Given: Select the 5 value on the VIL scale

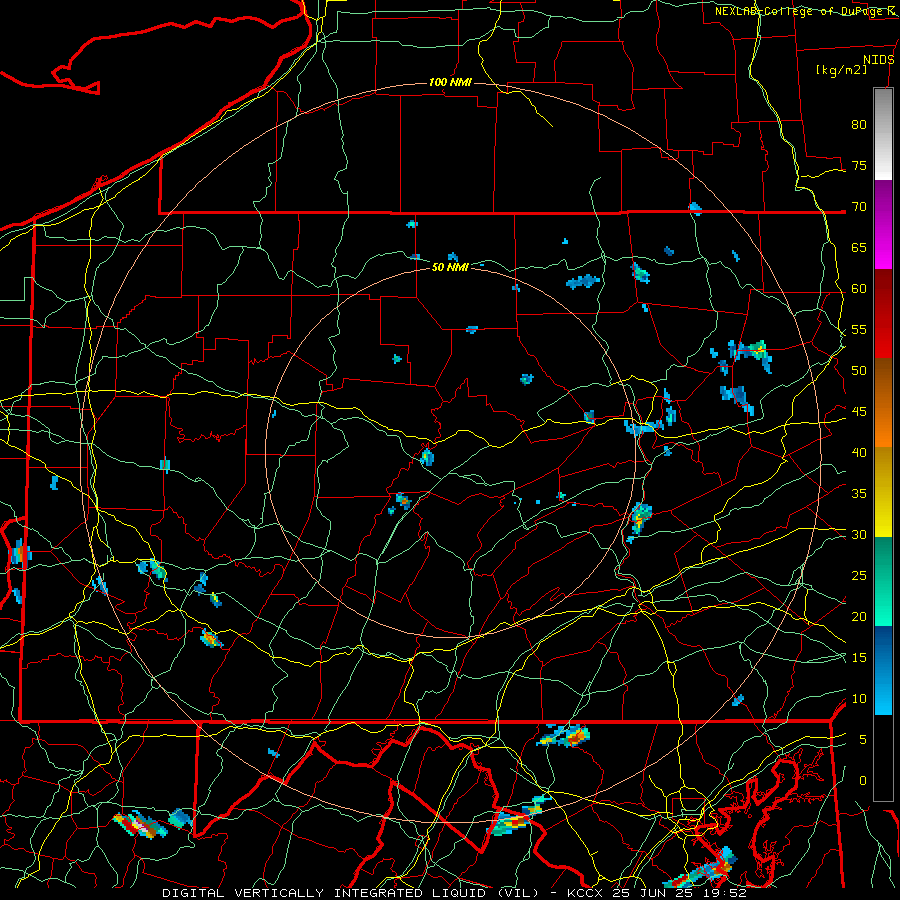Looking at the screenshot, I should [x=863, y=739].
